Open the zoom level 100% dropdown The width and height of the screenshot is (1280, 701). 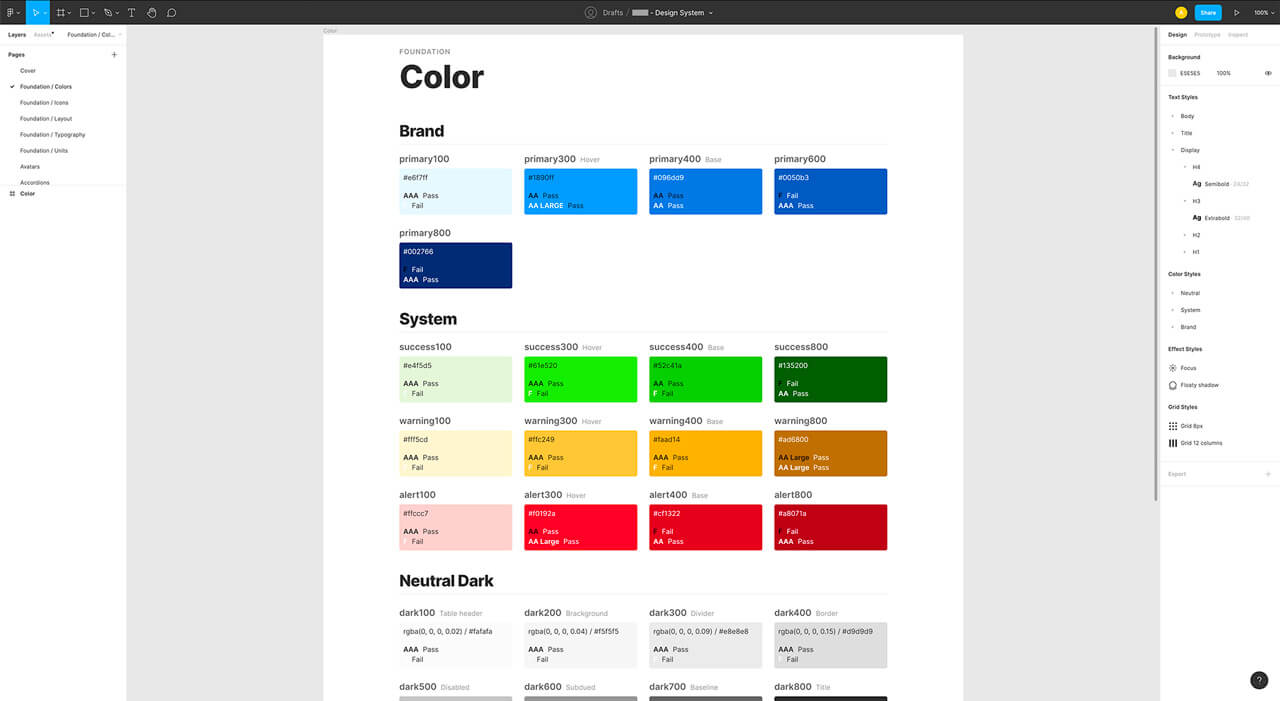click(1267, 12)
